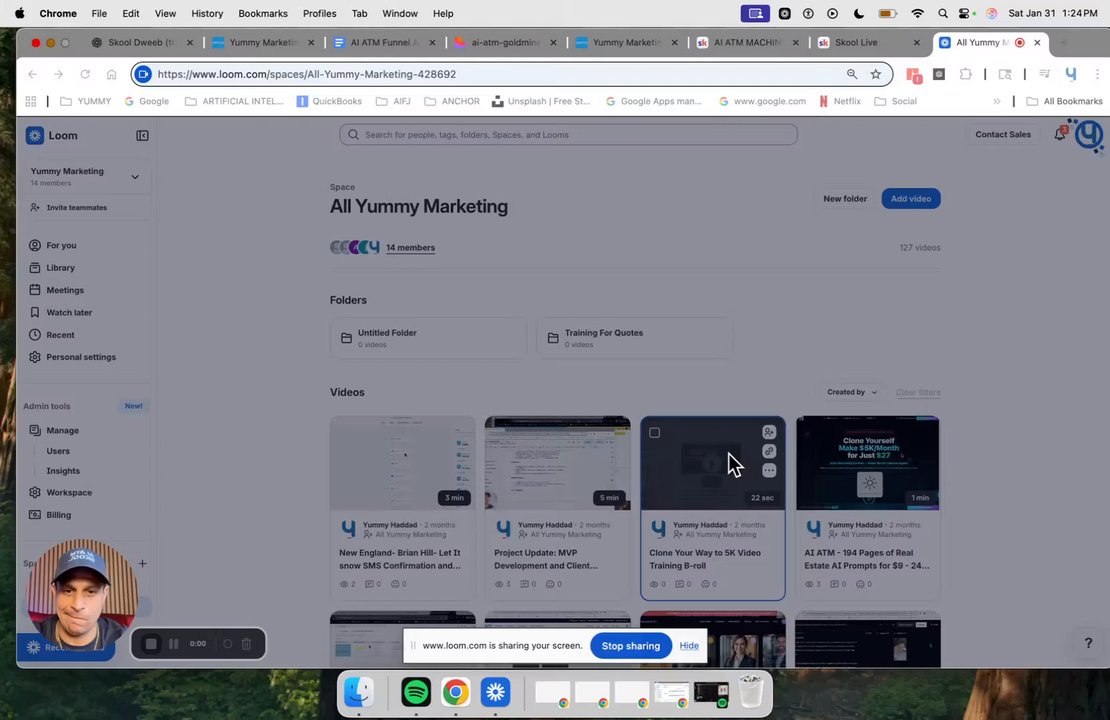
Task: Open the New England- Brian Hill video thumbnail
Action: (402, 463)
